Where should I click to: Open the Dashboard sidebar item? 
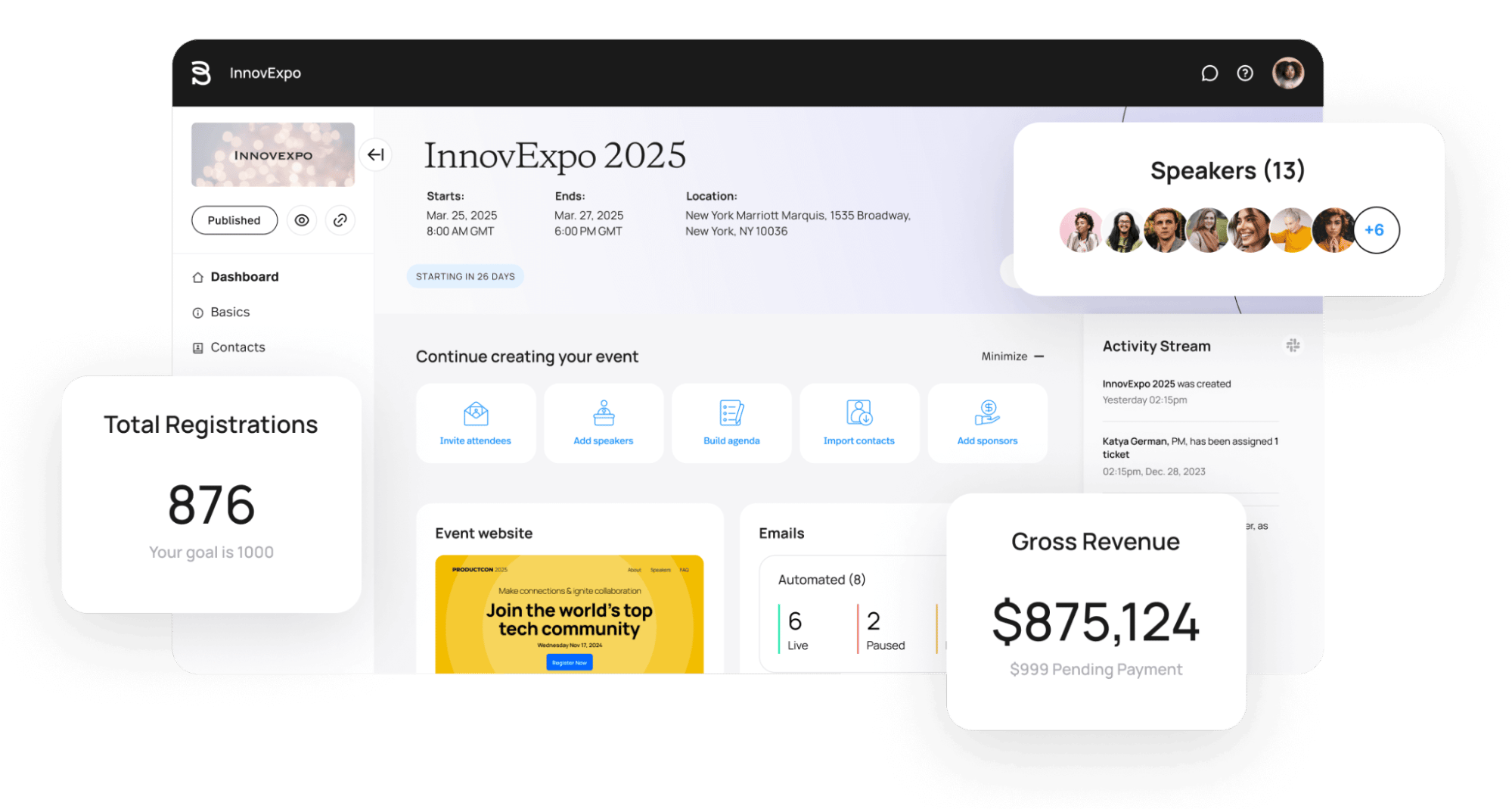[244, 277]
